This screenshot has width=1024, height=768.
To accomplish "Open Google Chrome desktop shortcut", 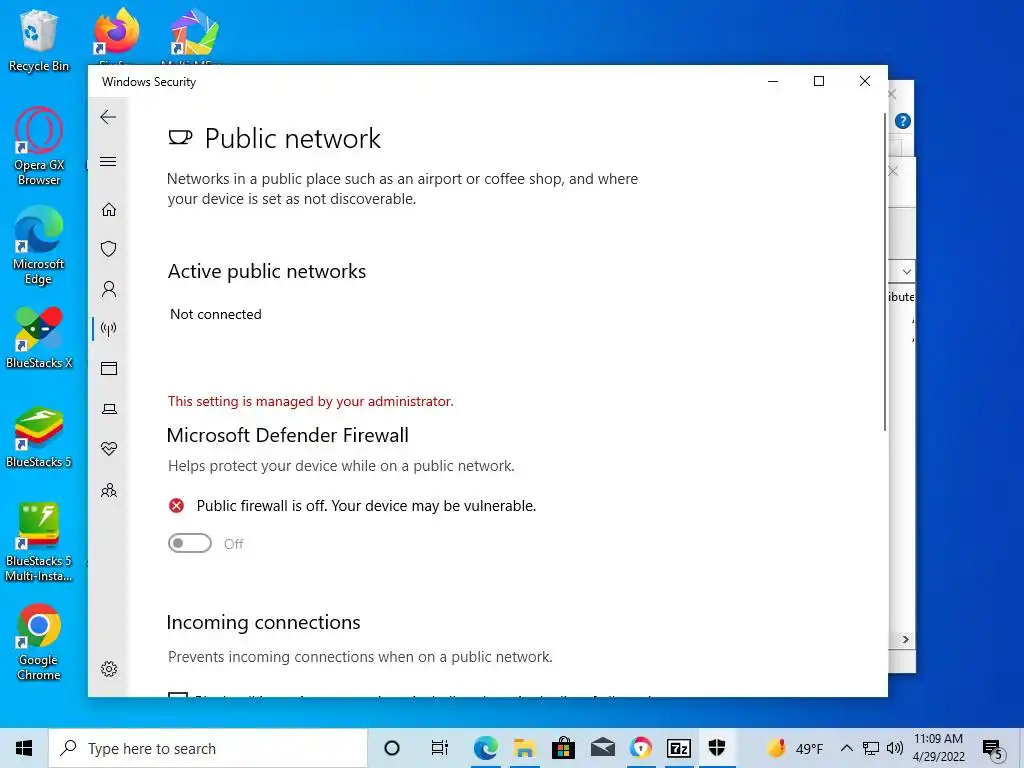I will (39, 643).
